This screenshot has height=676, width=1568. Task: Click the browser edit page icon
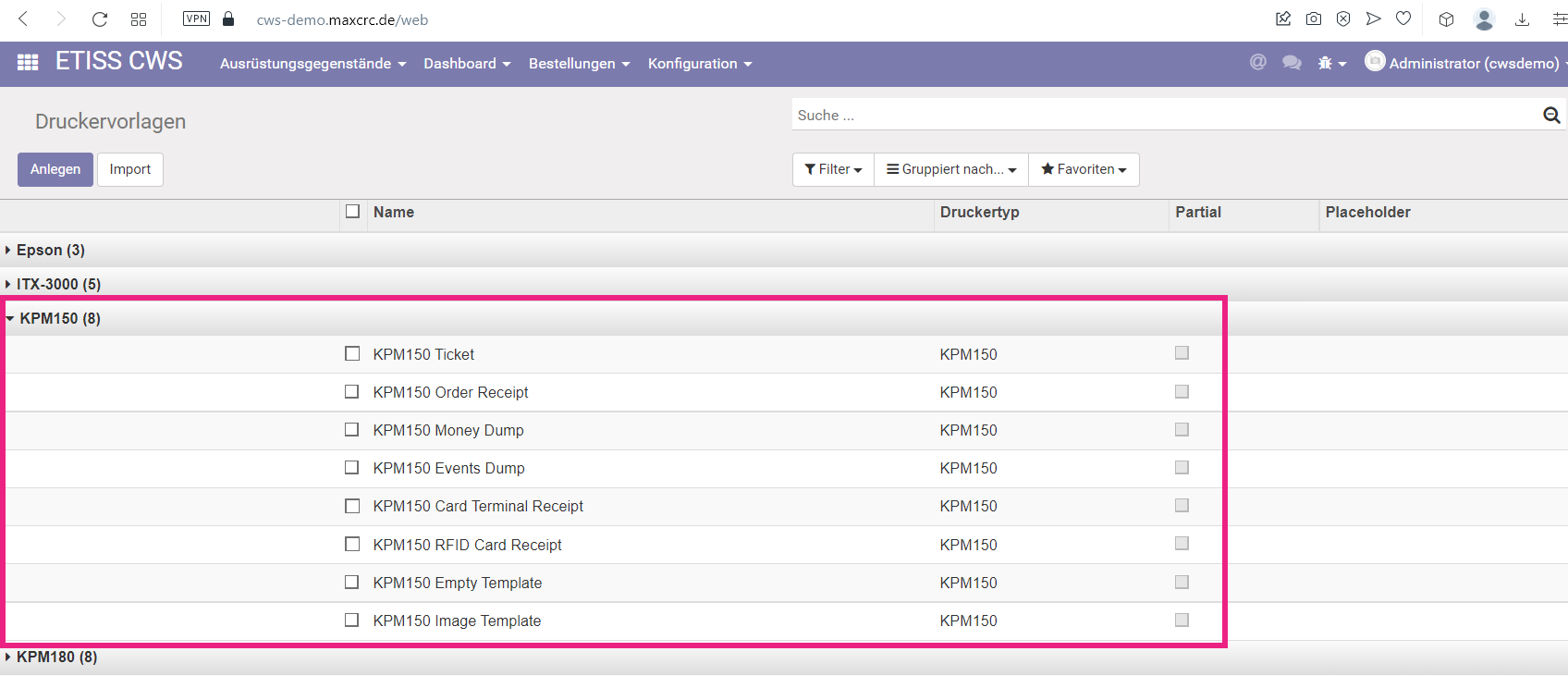pyautogui.click(x=1283, y=18)
